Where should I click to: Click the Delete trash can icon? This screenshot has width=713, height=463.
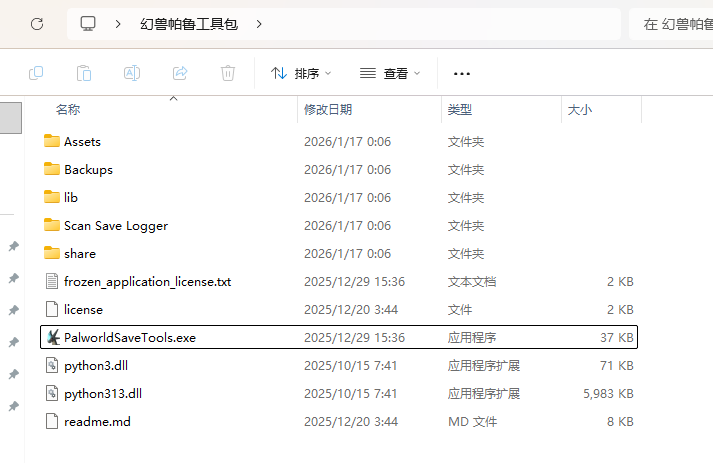(x=228, y=73)
